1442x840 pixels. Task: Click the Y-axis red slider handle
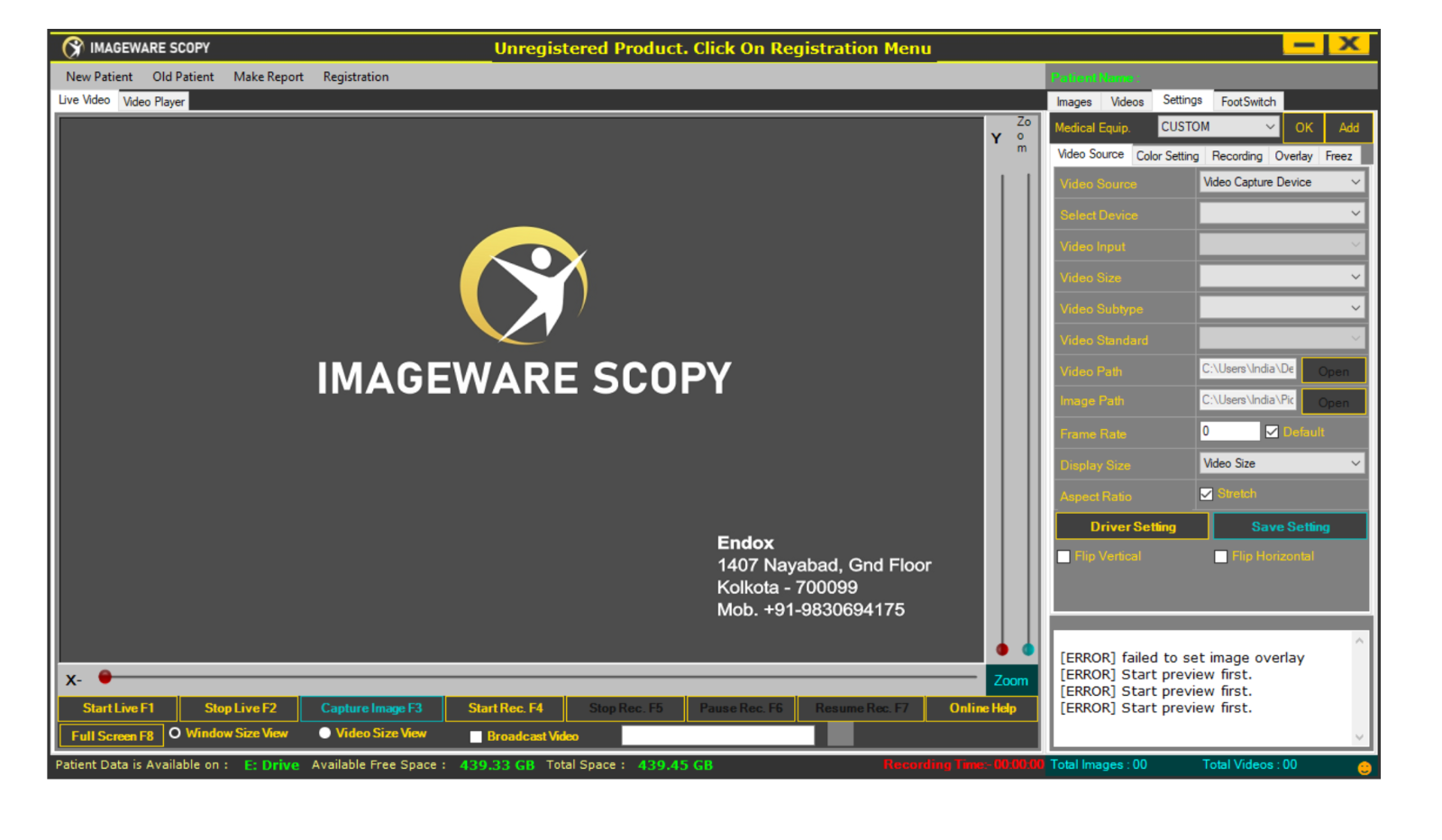[1002, 649]
